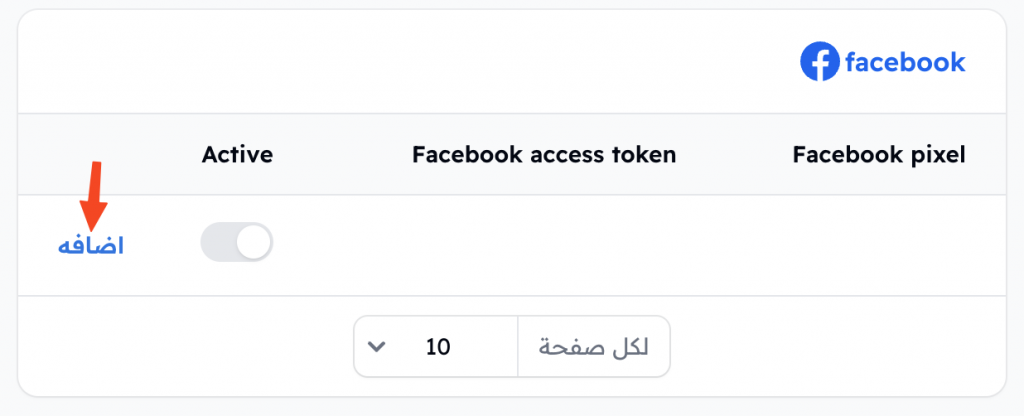The height and width of the screenshot is (416, 1024).
Task: Click the grey track of the Active toggle
Action: (x=217, y=244)
